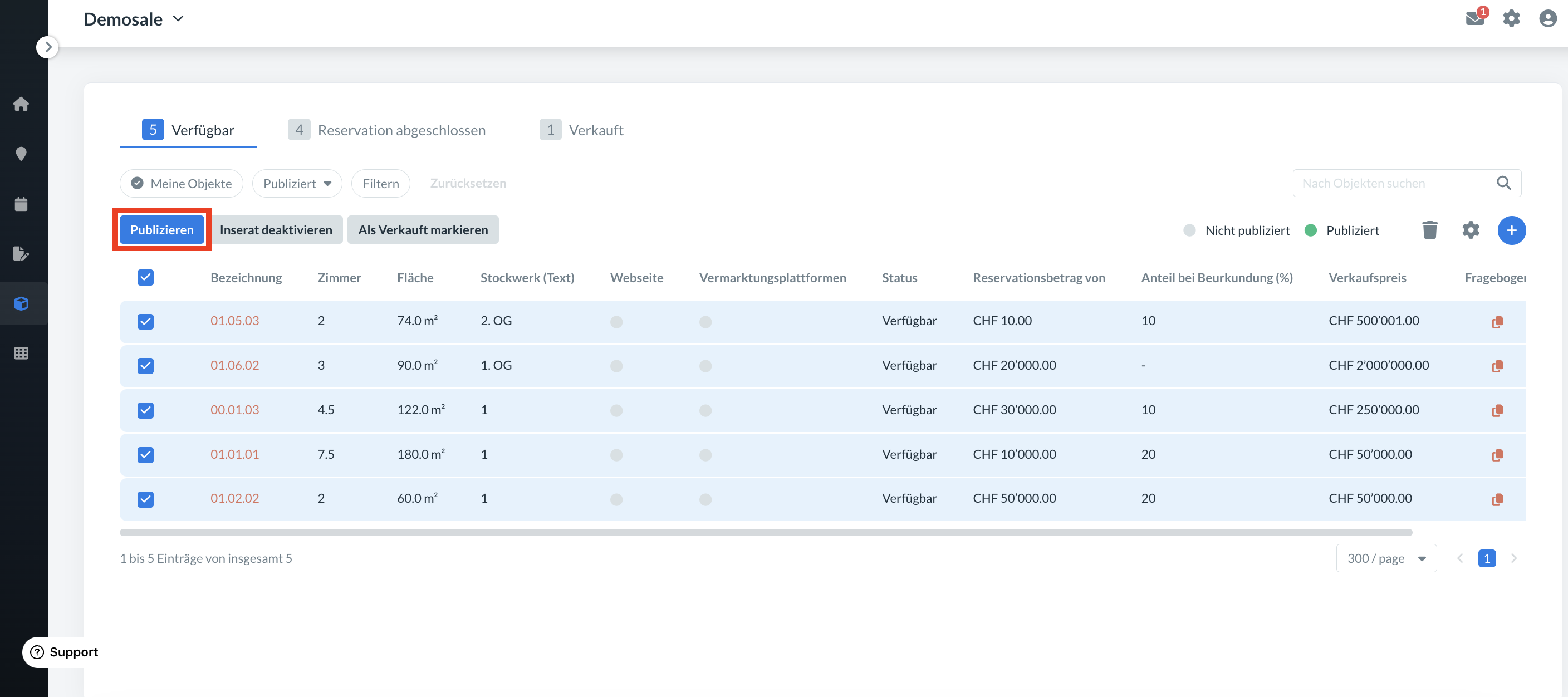Open the table grid sidebar icon
Image resolution: width=1568 pixels, height=697 pixels.
click(x=21, y=353)
